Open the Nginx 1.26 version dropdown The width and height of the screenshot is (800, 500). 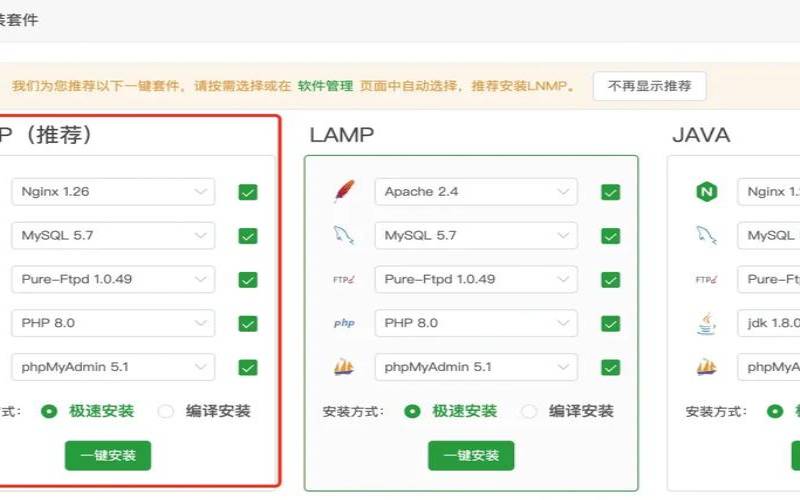click(x=113, y=192)
